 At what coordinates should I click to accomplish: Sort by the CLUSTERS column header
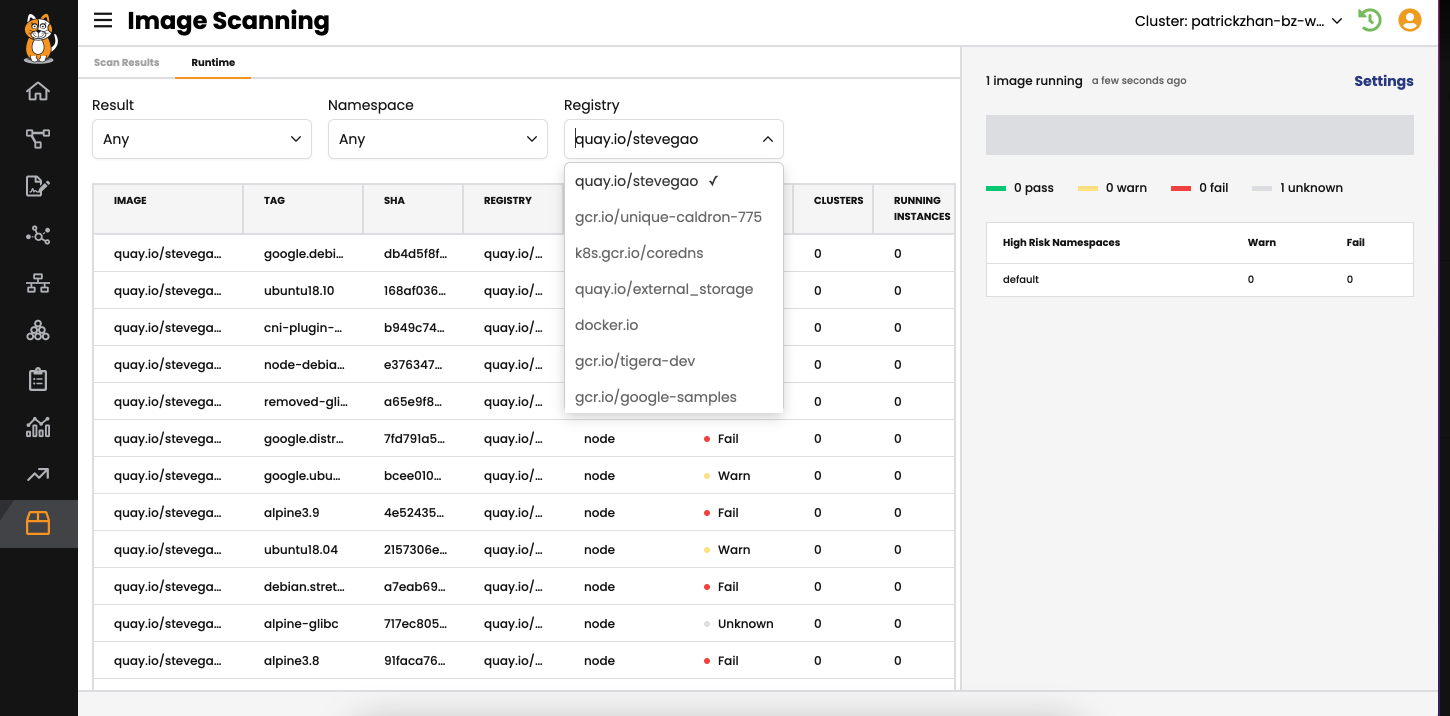click(833, 208)
